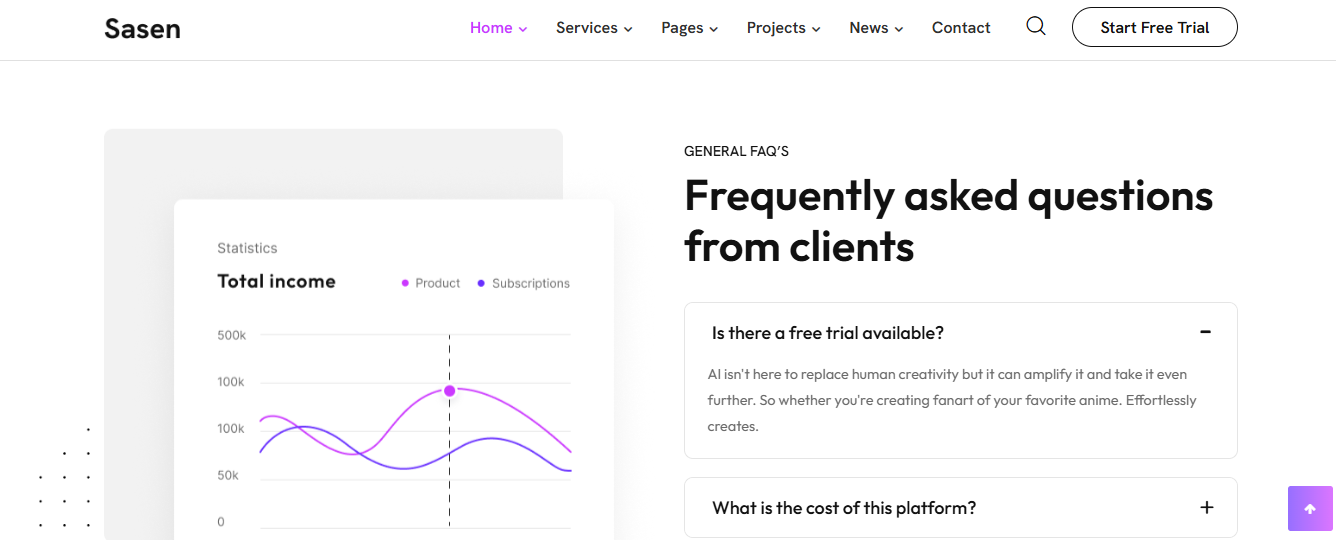The width and height of the screenshot is (1336, 540).
Task: Open the Home dropdown menu
Action: coord(498,28)
